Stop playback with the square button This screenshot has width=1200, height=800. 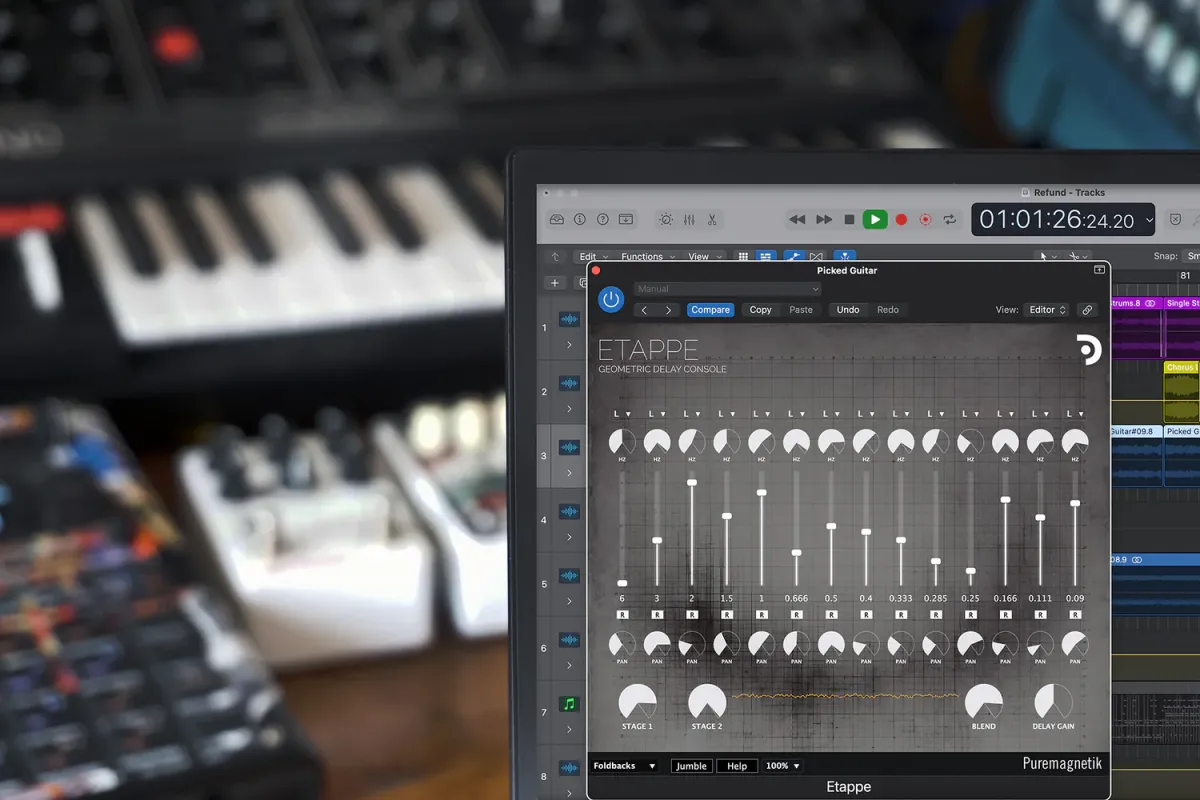coord(849,219)
